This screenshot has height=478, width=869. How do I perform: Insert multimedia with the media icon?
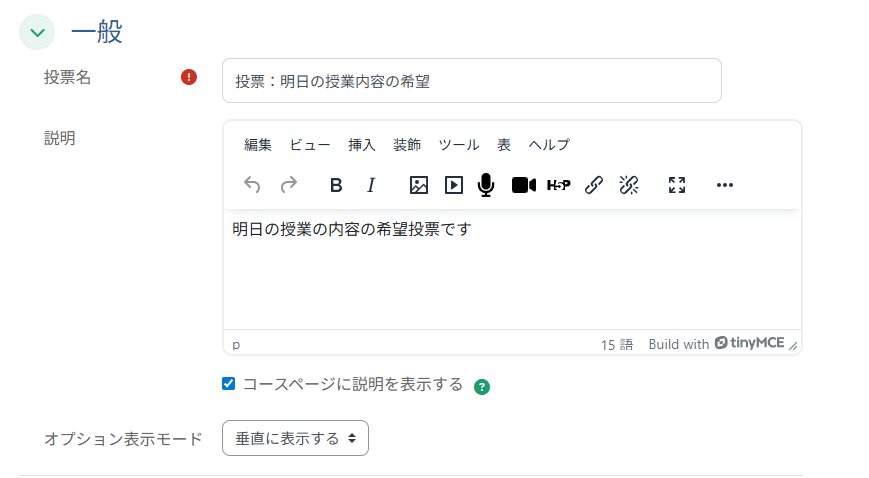[x=454, y=185]
